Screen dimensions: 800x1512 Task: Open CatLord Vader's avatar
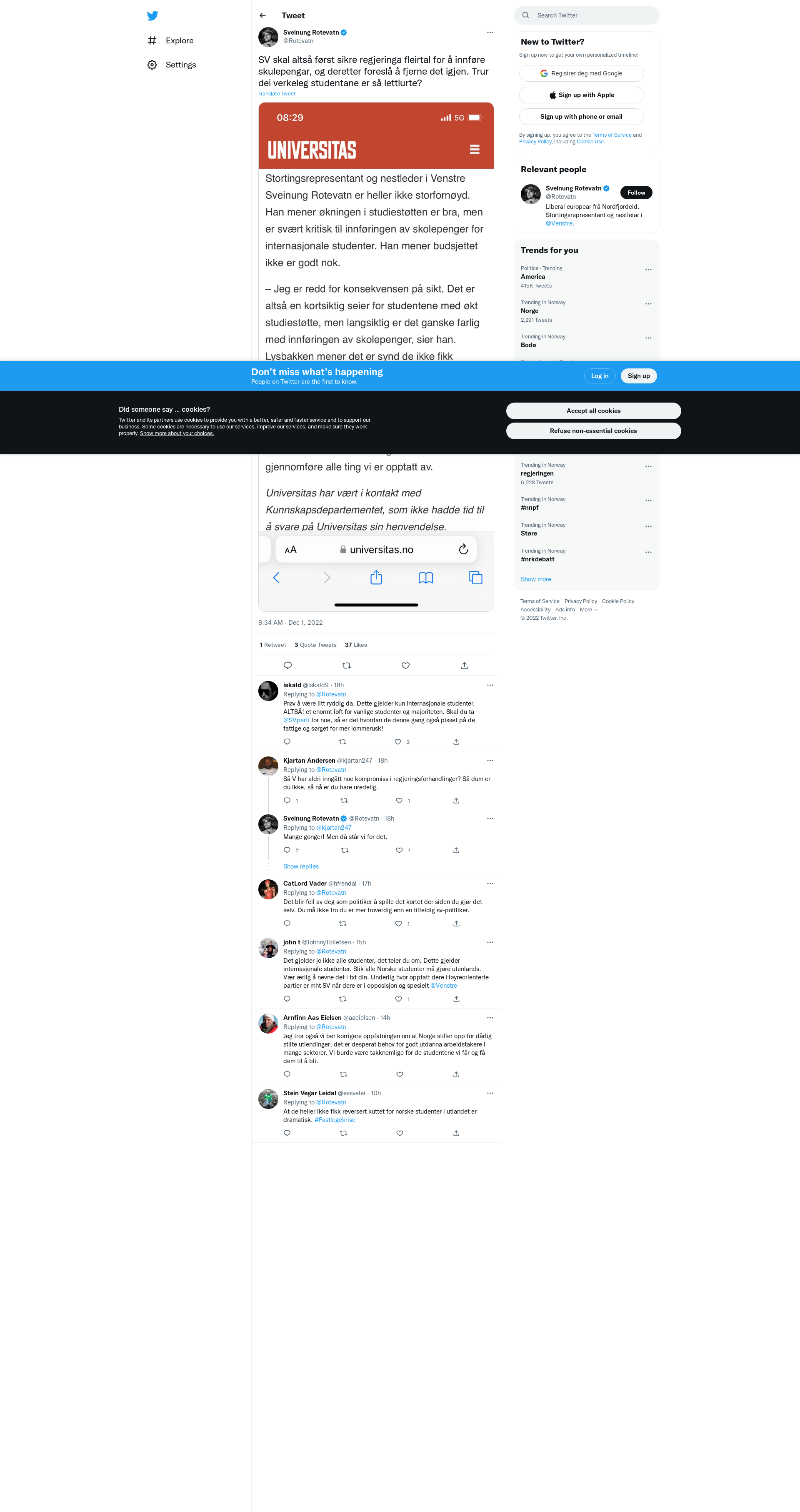pos(268,889)
